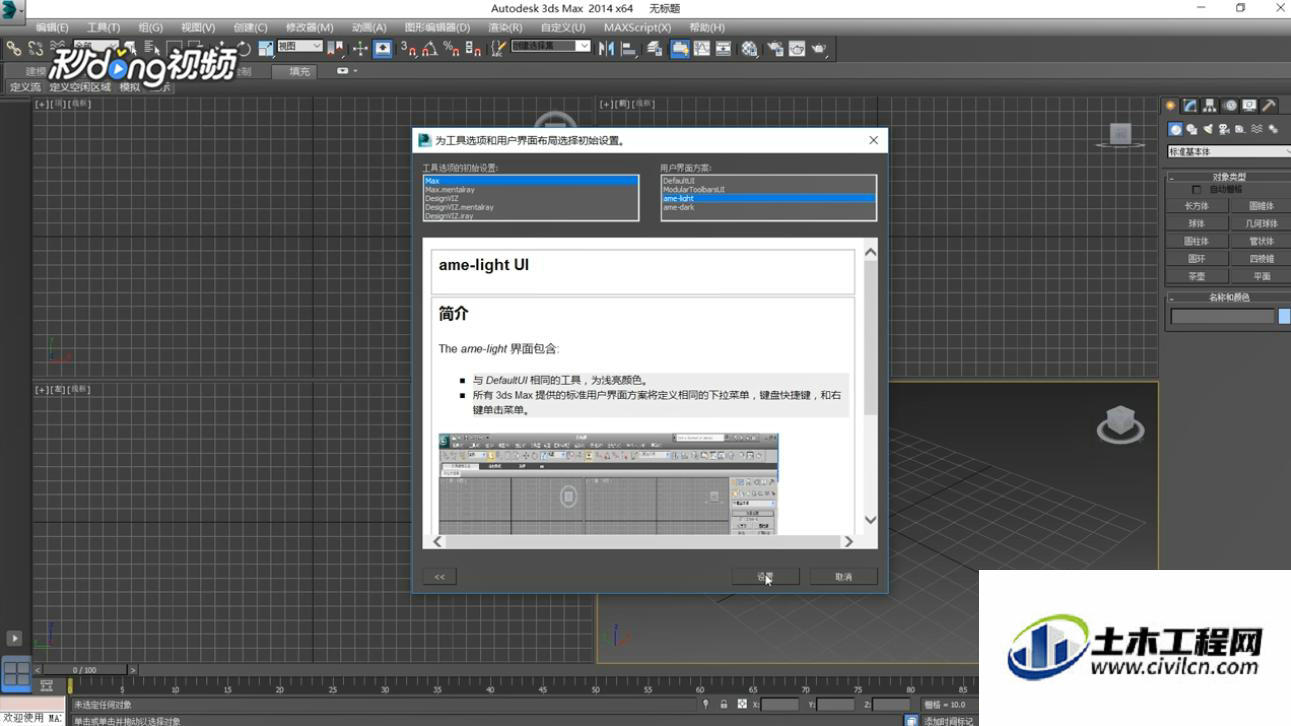
Task: Create a 茶壶 primitive
Action: tap(1196, 276)
